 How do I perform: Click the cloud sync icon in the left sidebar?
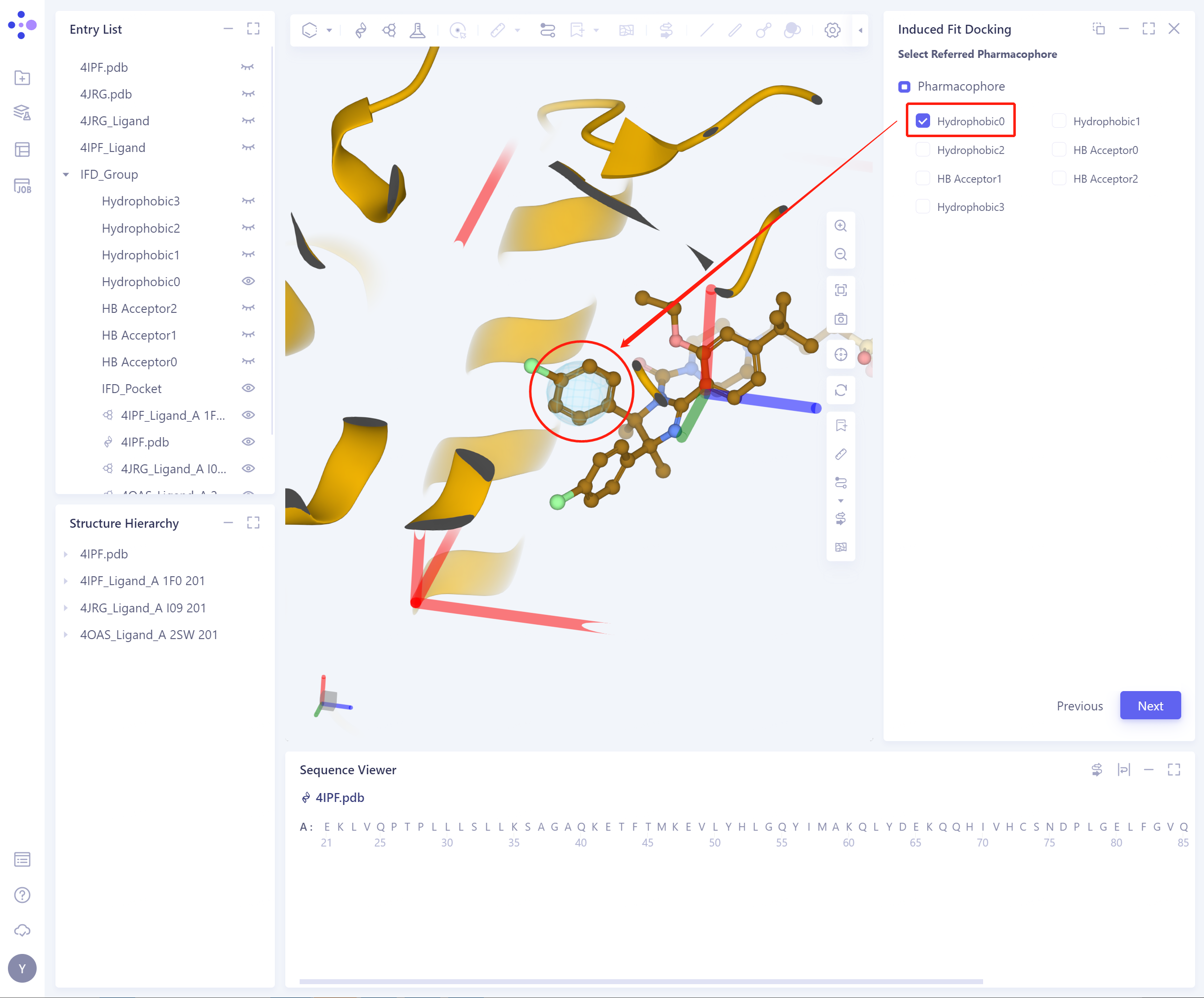pos(22,930)
